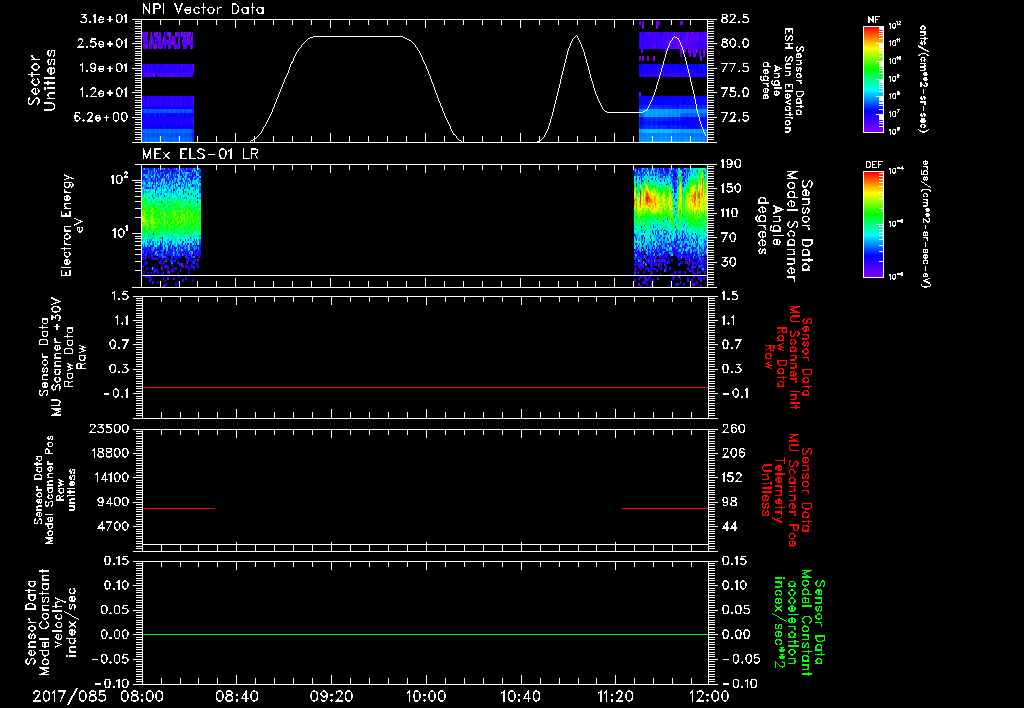Click the "12:00" end time label

pos(709,696)
